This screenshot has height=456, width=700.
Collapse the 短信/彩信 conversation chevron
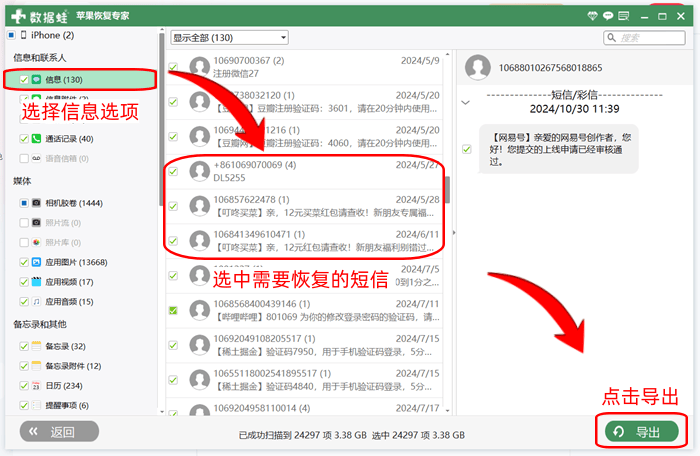pos(466,102)
